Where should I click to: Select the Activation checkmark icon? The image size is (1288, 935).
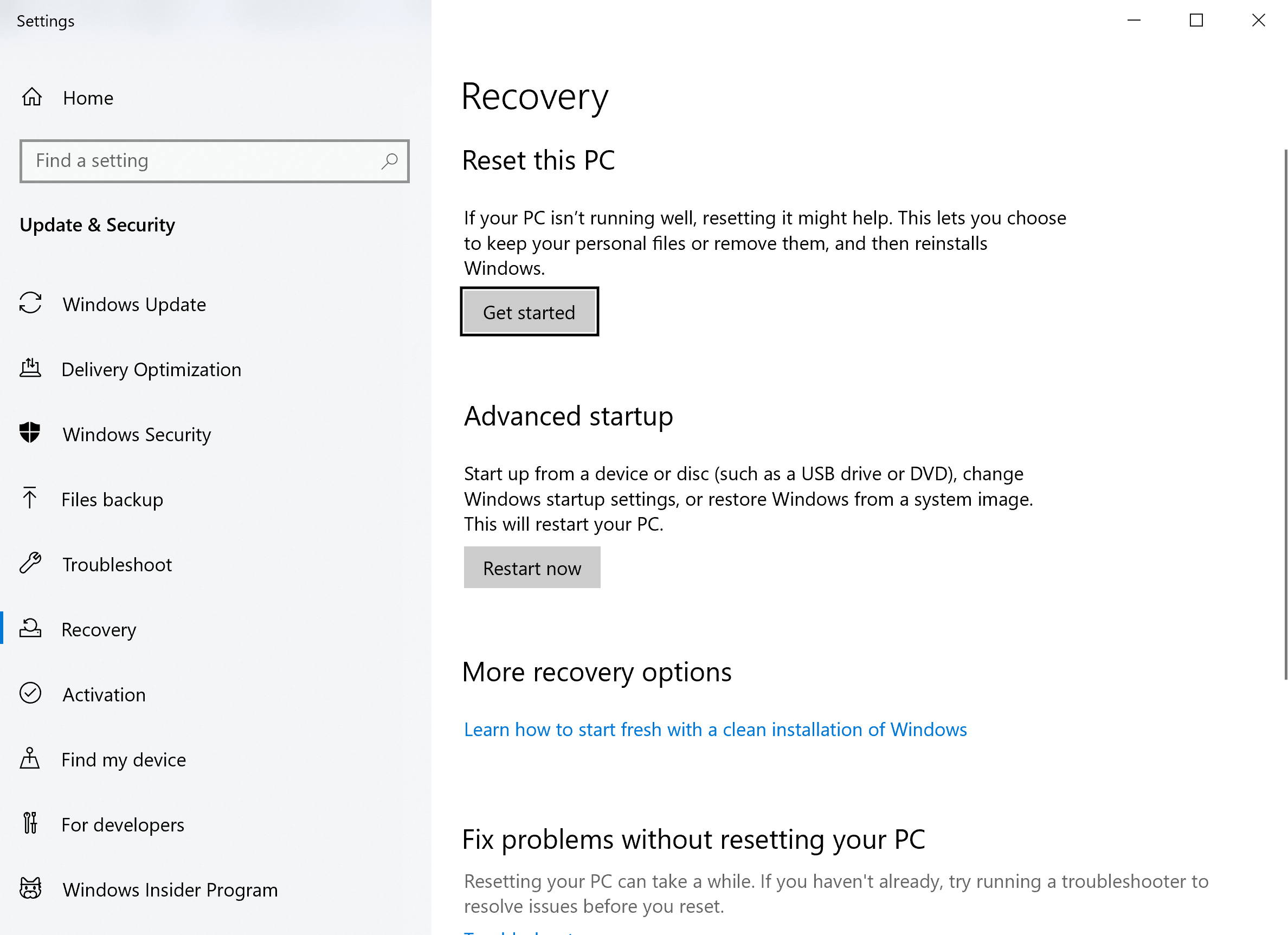30,694
